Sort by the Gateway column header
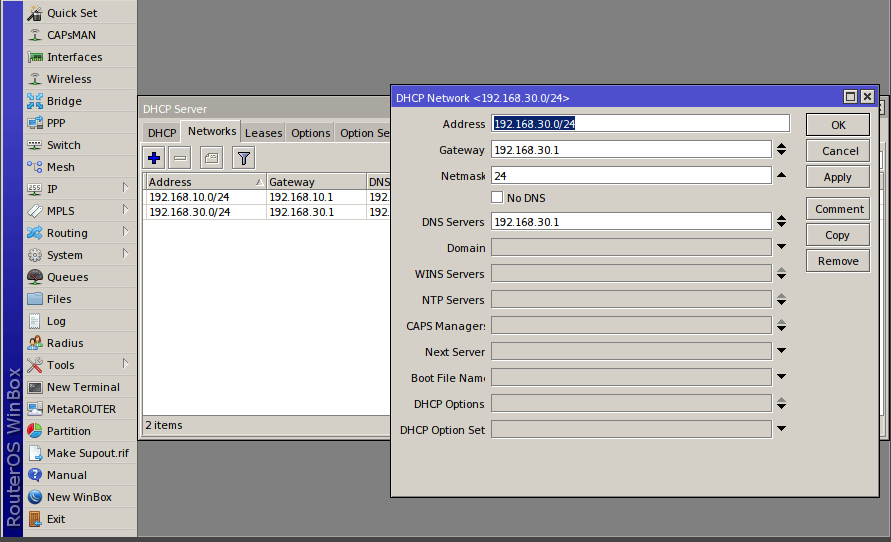 [317, 182]
